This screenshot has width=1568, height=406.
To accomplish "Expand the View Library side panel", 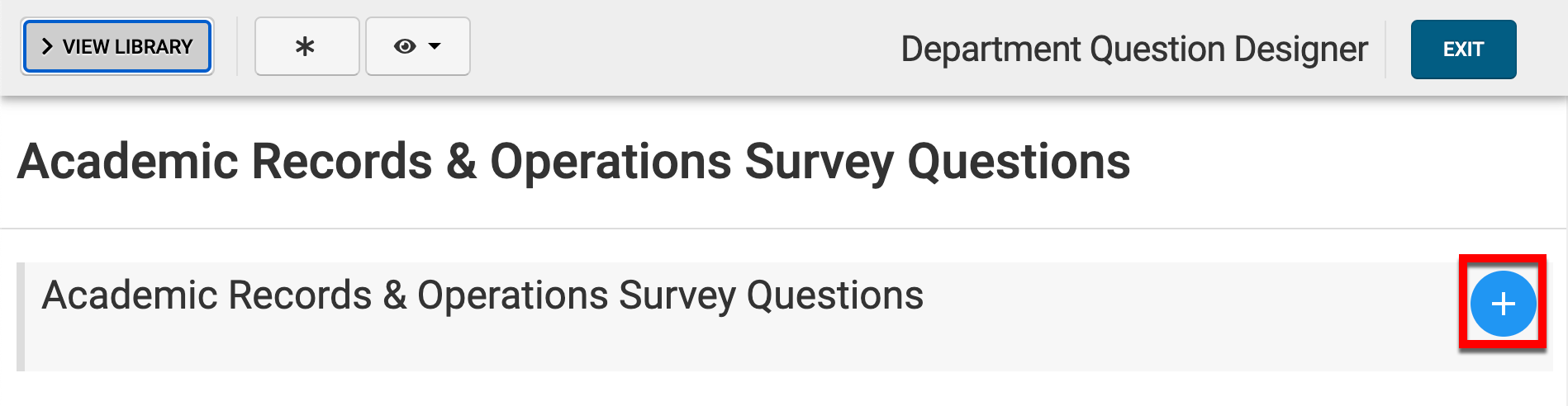I will [x=117, y=47].
